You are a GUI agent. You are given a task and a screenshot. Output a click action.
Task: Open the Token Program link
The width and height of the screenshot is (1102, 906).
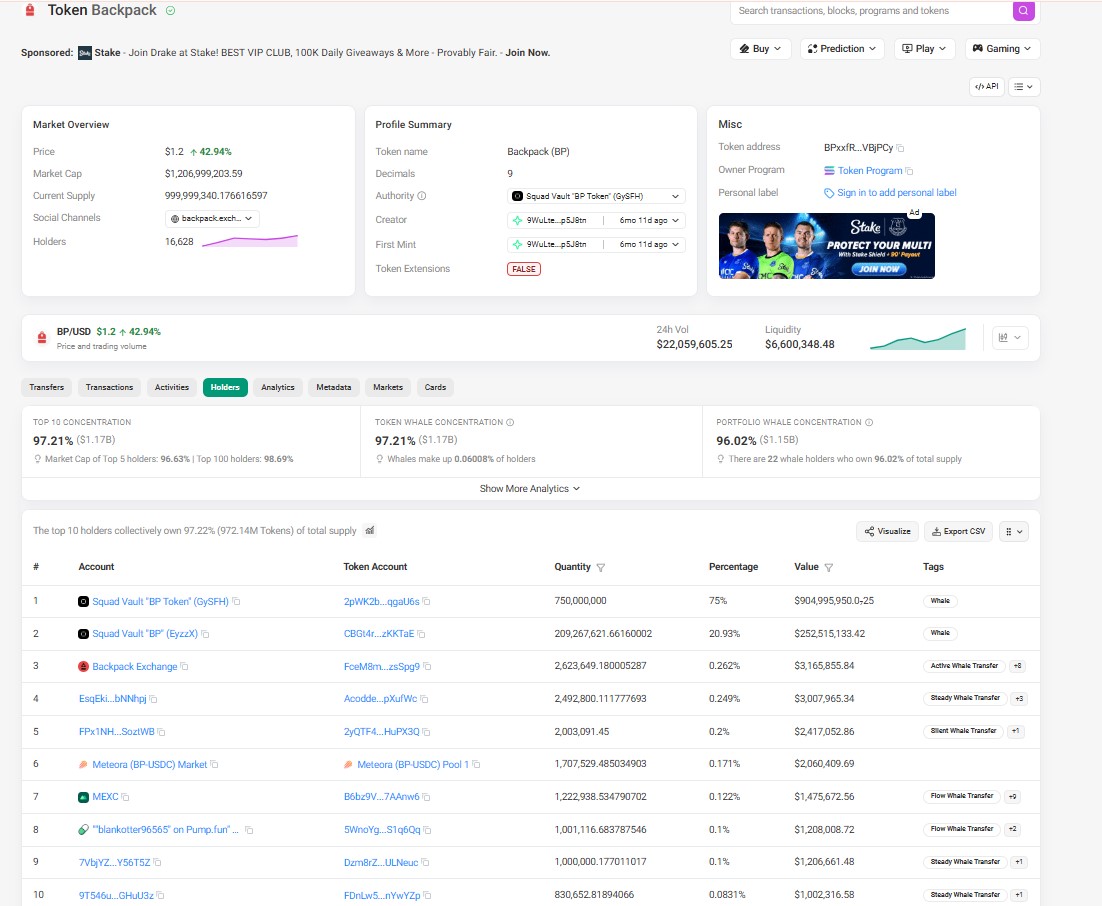(870, 171)
